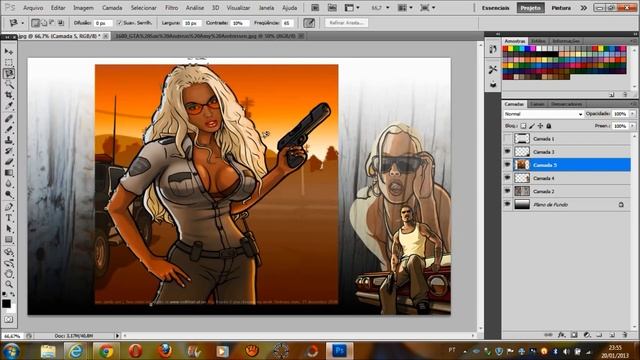Open the Imagem menu
This screenshot has width=640, height=360.
pos(83,8)
